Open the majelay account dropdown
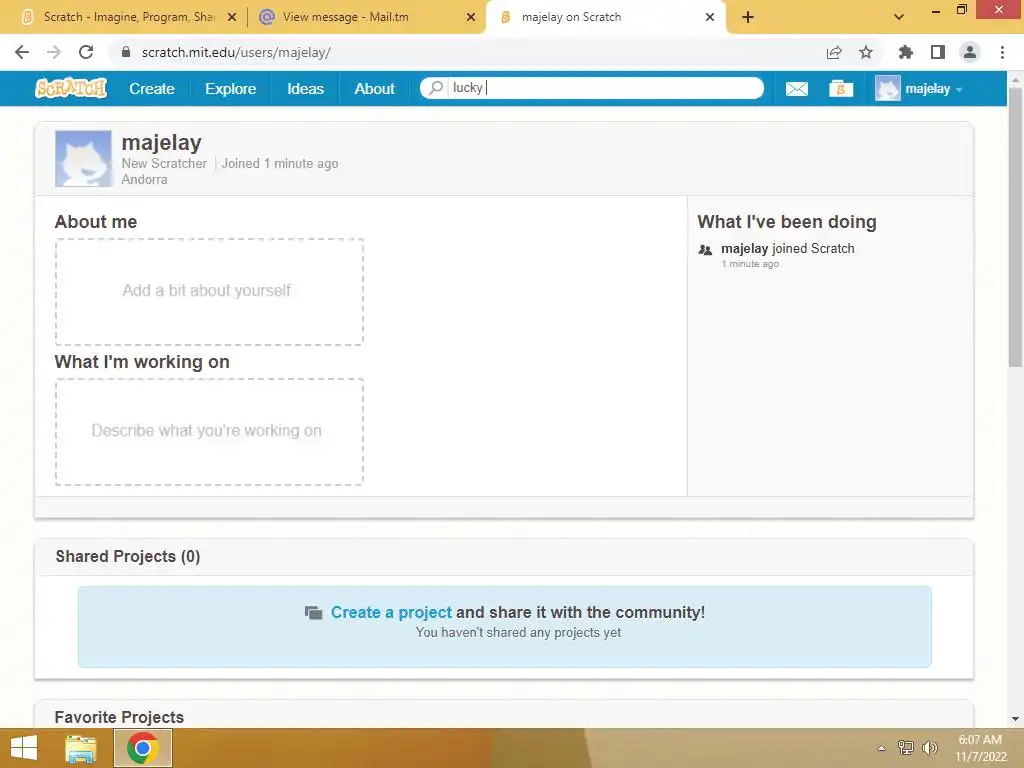This screenshot has height=768, width=1024. pos(933,89)
